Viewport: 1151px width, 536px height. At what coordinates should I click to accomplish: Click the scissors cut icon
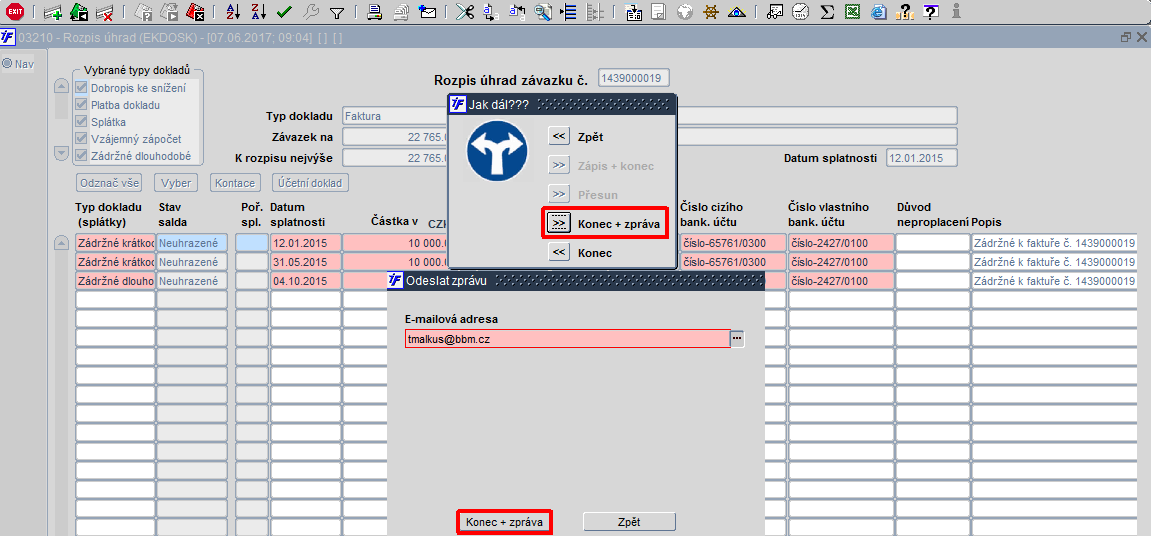463,12
